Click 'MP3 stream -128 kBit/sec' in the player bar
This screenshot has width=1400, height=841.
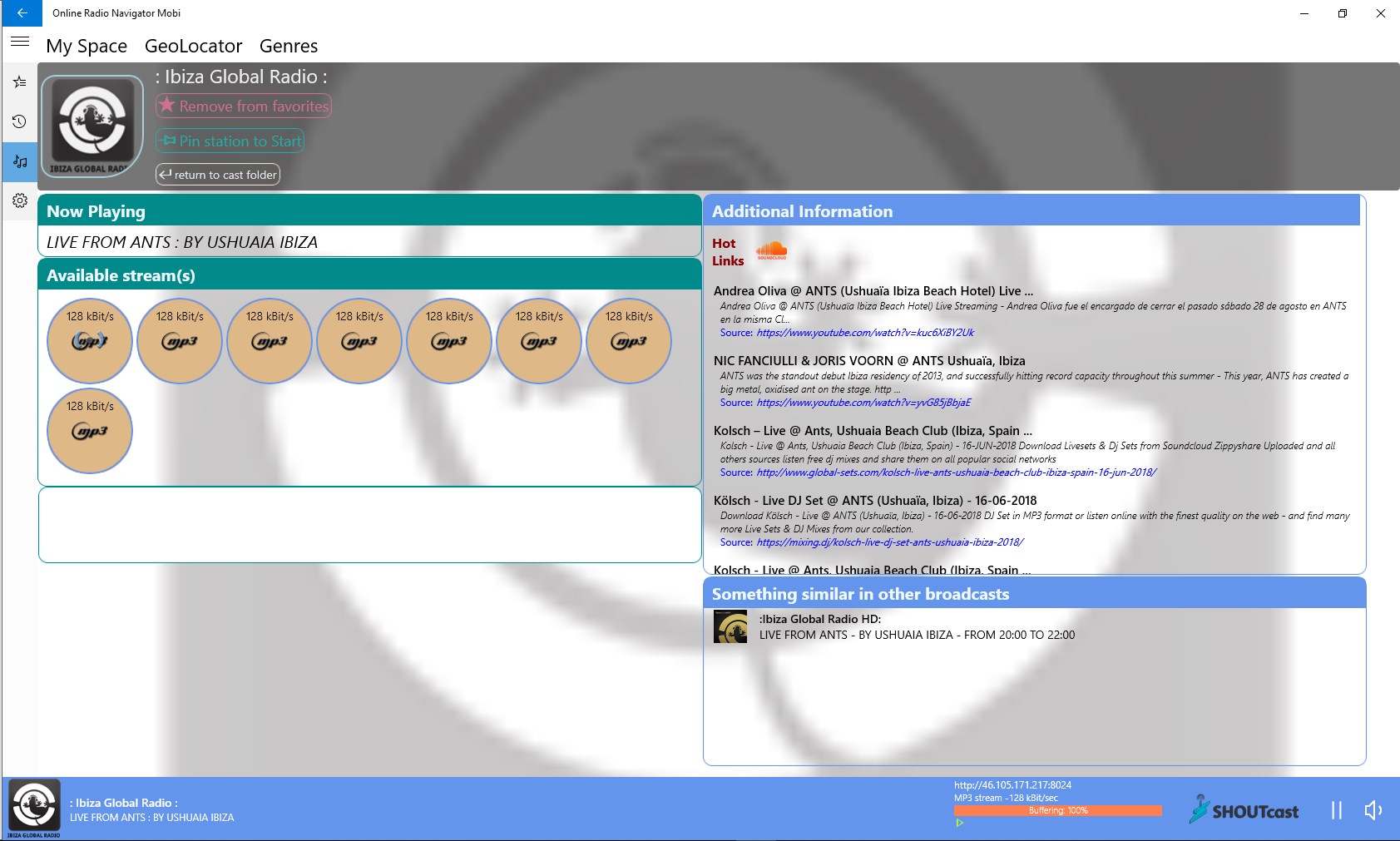[1006, 798]
